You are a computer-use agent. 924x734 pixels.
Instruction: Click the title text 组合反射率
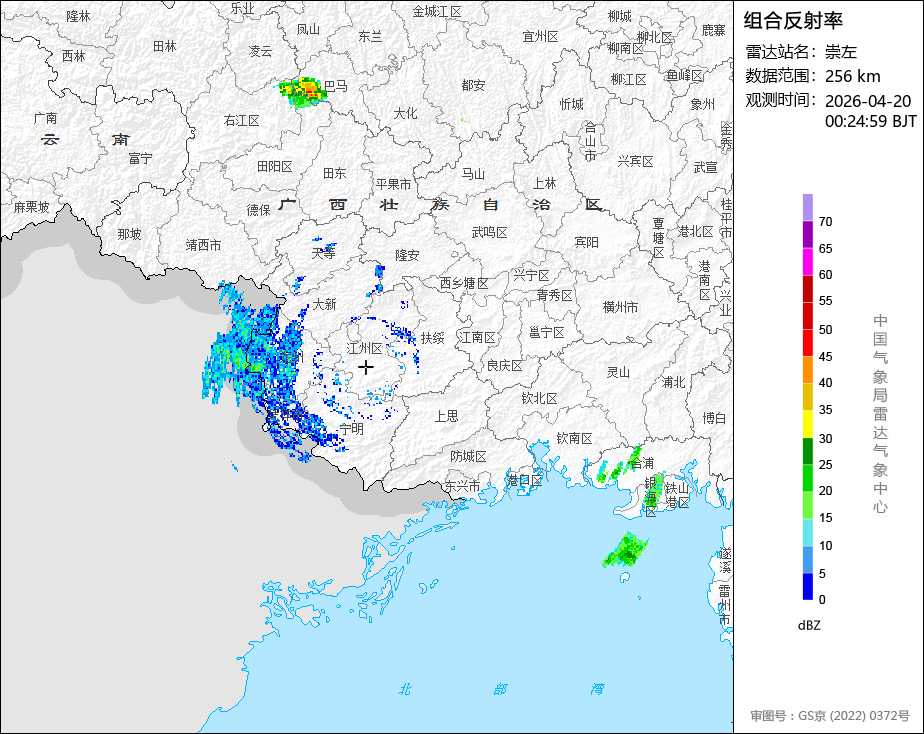(x=793, y=21)
